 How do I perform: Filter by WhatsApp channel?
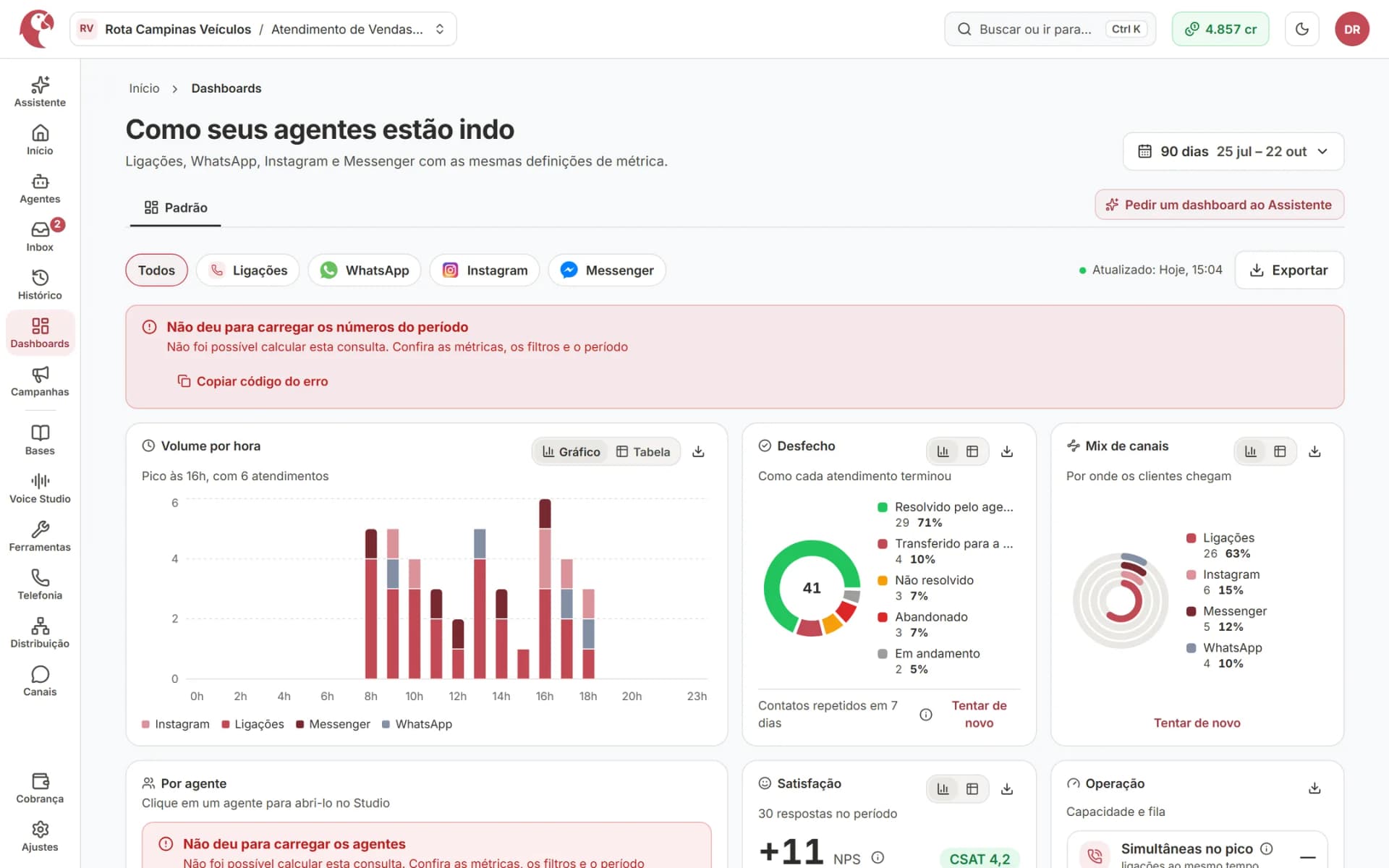365,270
